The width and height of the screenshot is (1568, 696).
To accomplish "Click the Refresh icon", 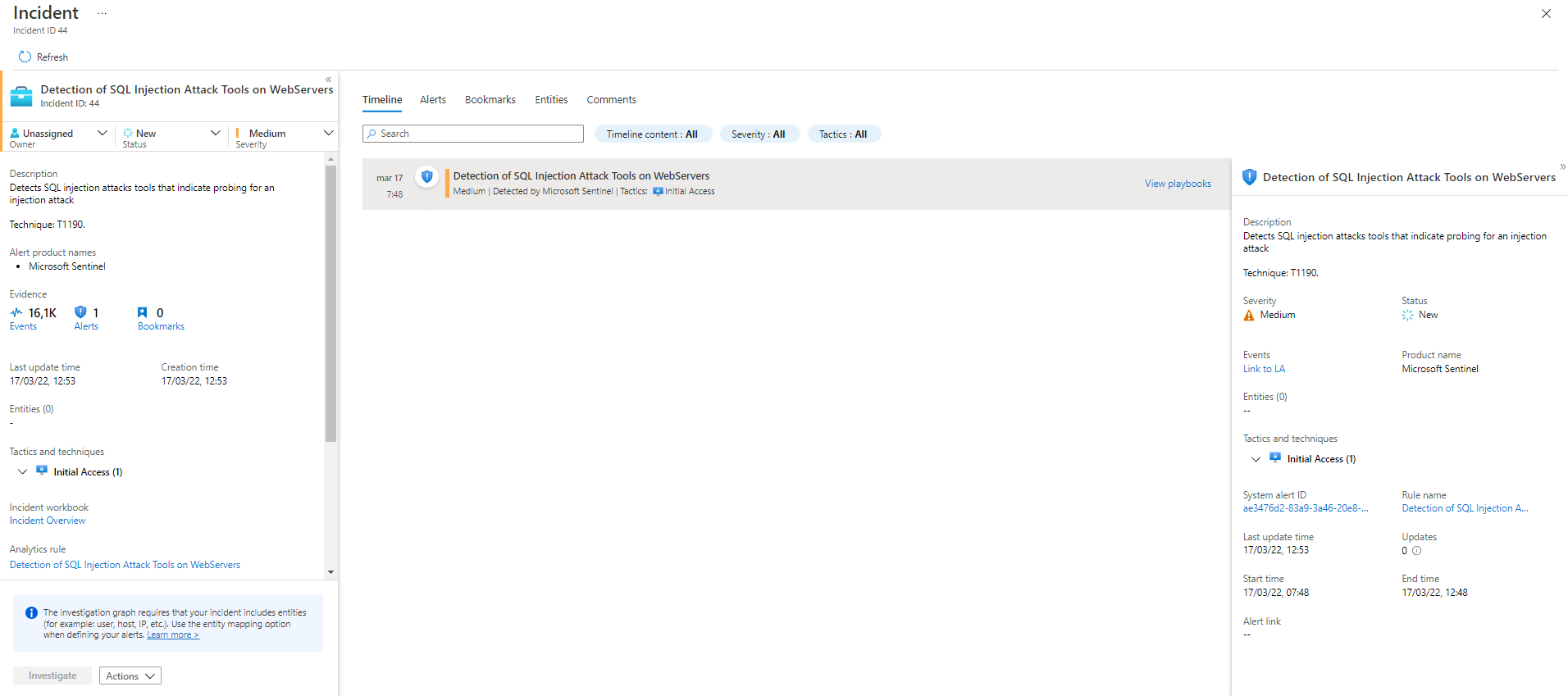I will click(25, 57).
